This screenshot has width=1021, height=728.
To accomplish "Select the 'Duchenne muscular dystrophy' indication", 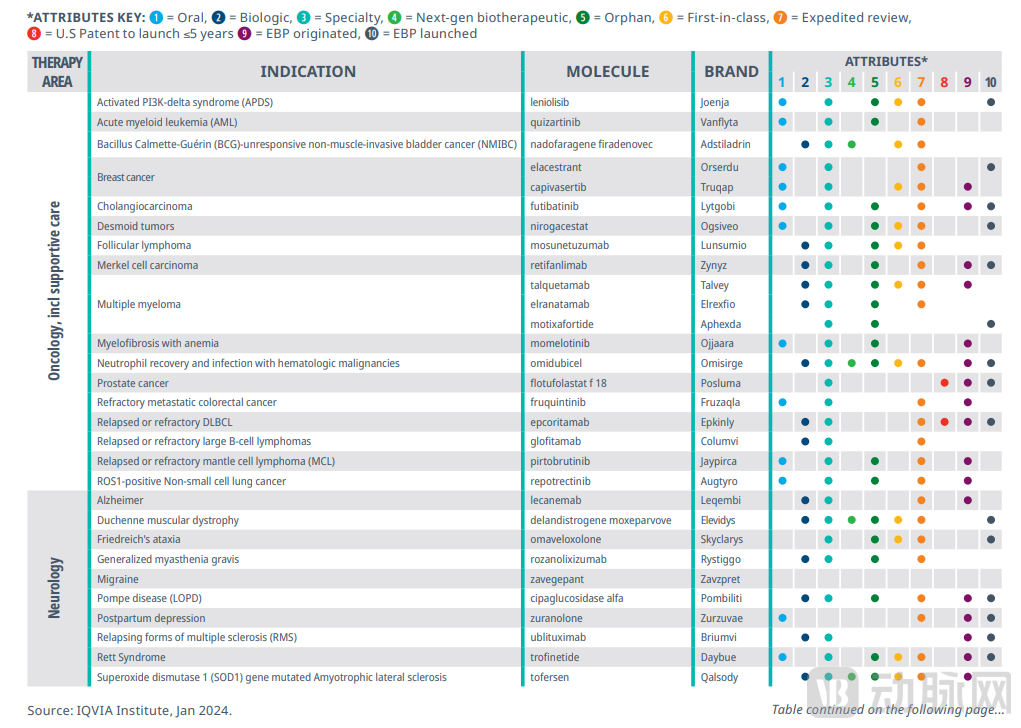I will tap(168, 520).
